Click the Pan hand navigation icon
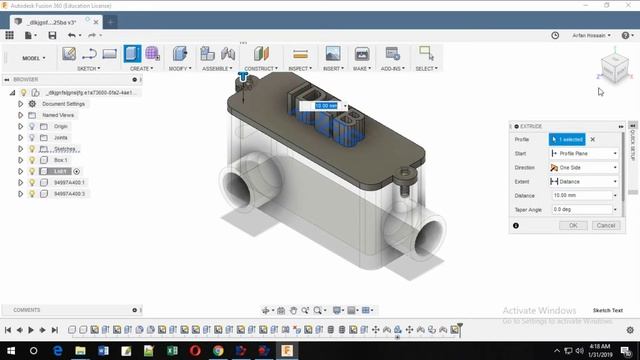This screenshot has width=640, height=360. 293,311
